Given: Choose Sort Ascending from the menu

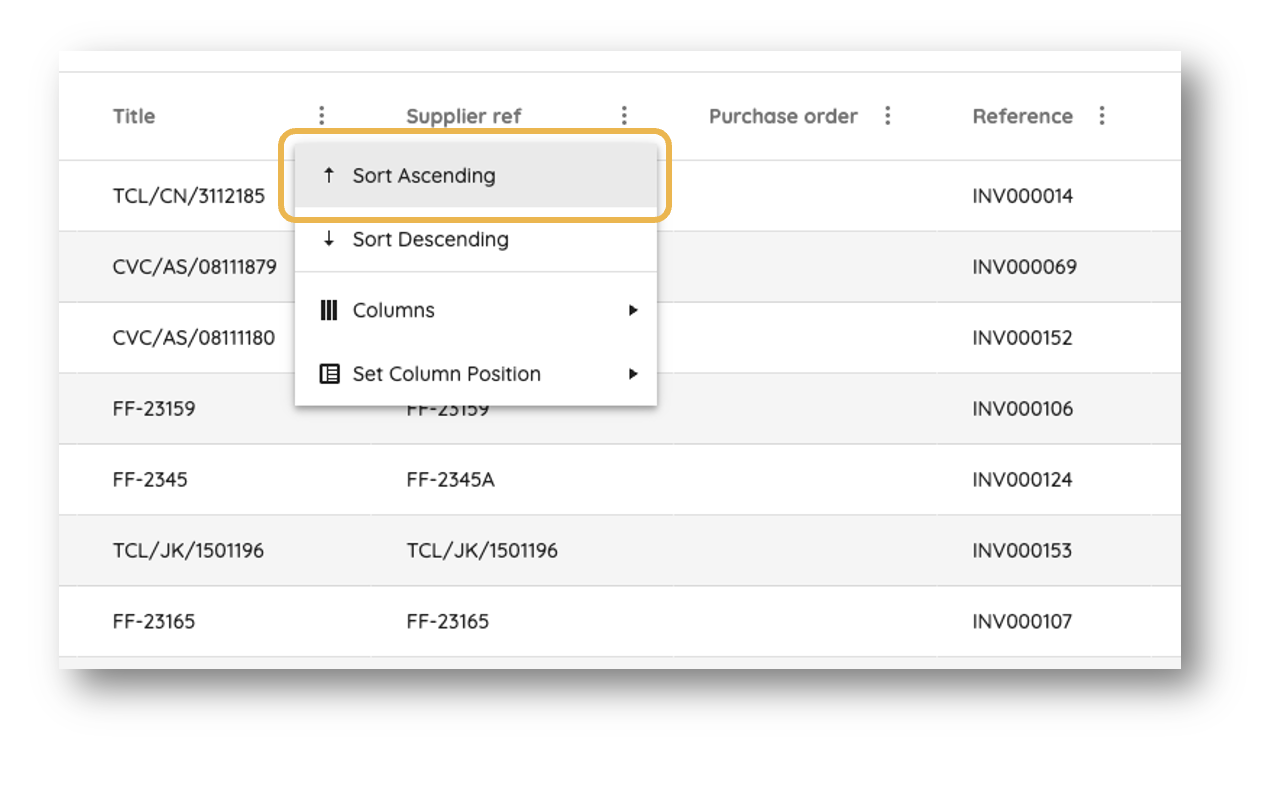Looking at the screenshot, I should pos(476,176).
